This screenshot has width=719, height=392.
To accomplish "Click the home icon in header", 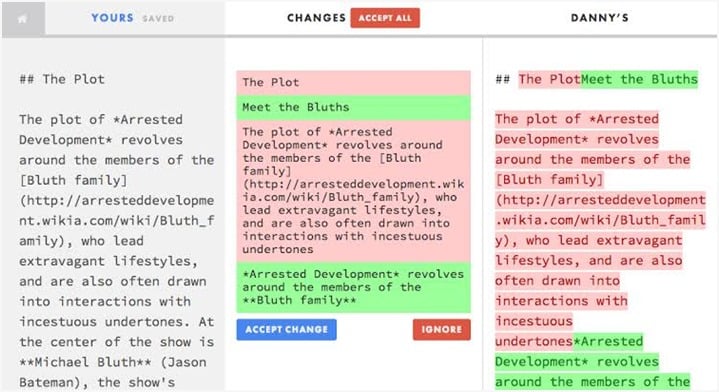I will click(x=23, y=18).
